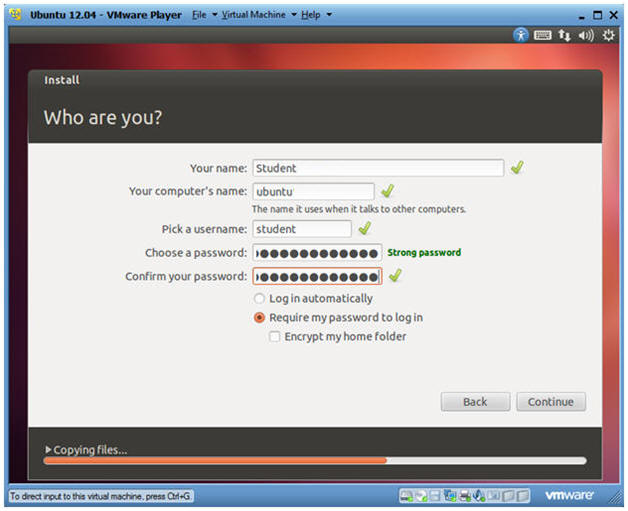Click the printer device status icon

click(465, 497)
